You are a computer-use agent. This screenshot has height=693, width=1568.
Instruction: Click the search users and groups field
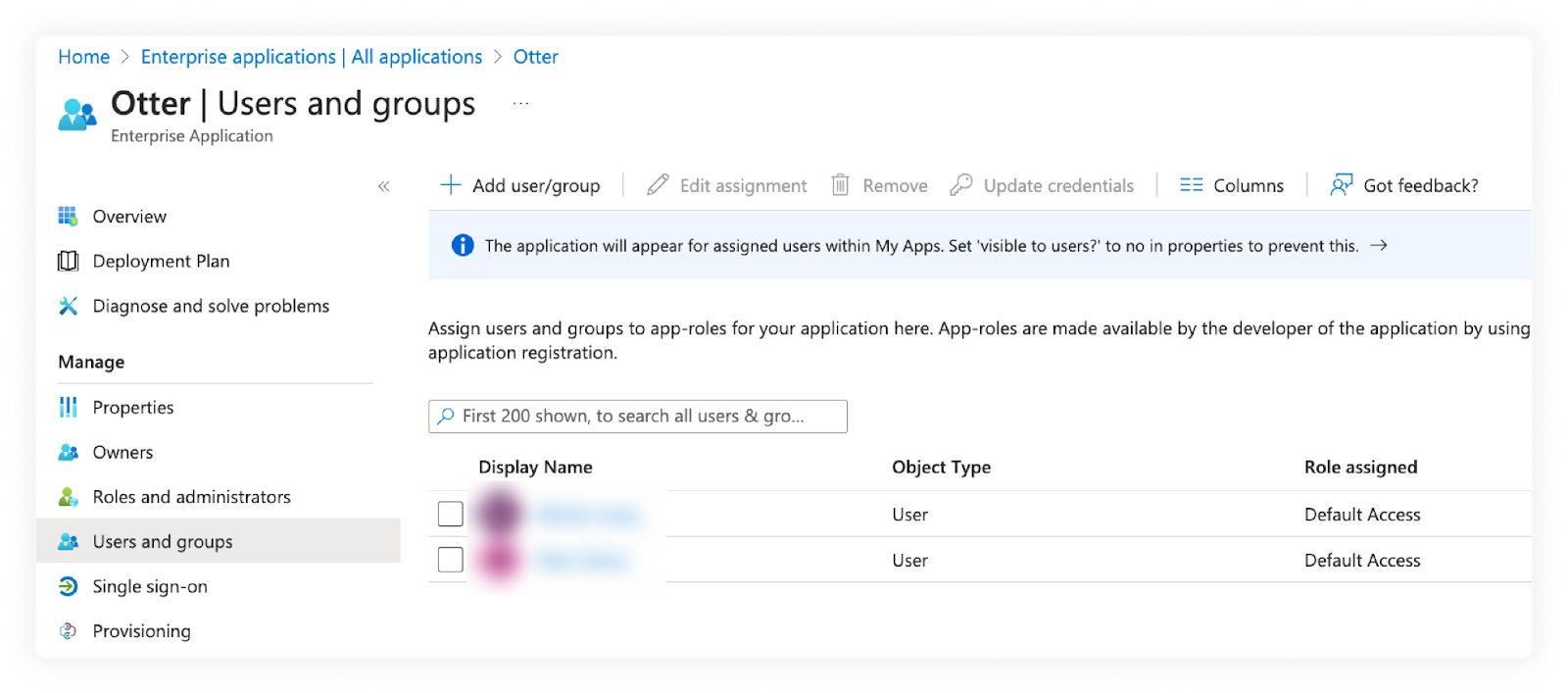(638, 416)
